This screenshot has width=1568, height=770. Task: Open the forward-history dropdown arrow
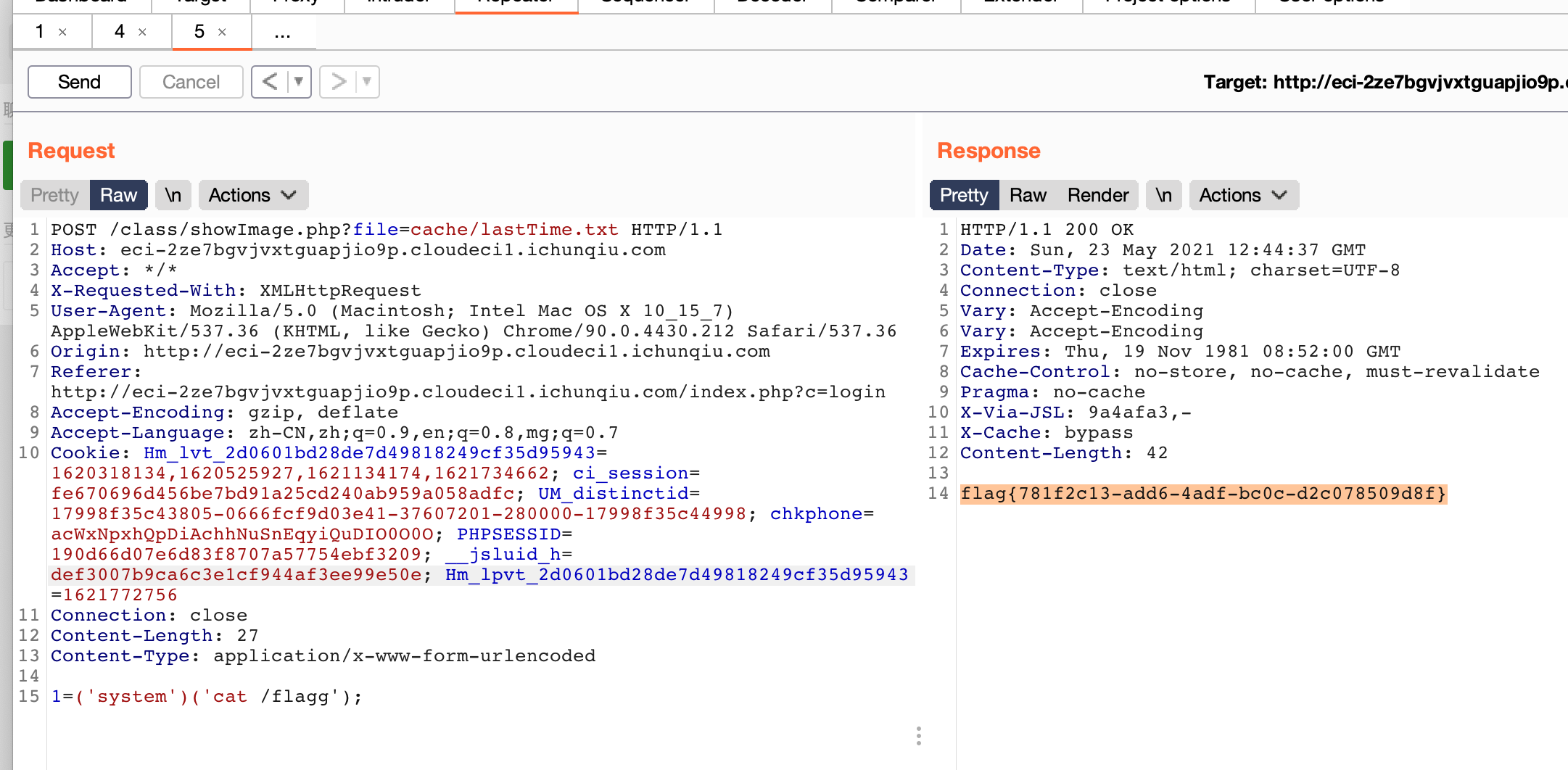tap(367, 82)
